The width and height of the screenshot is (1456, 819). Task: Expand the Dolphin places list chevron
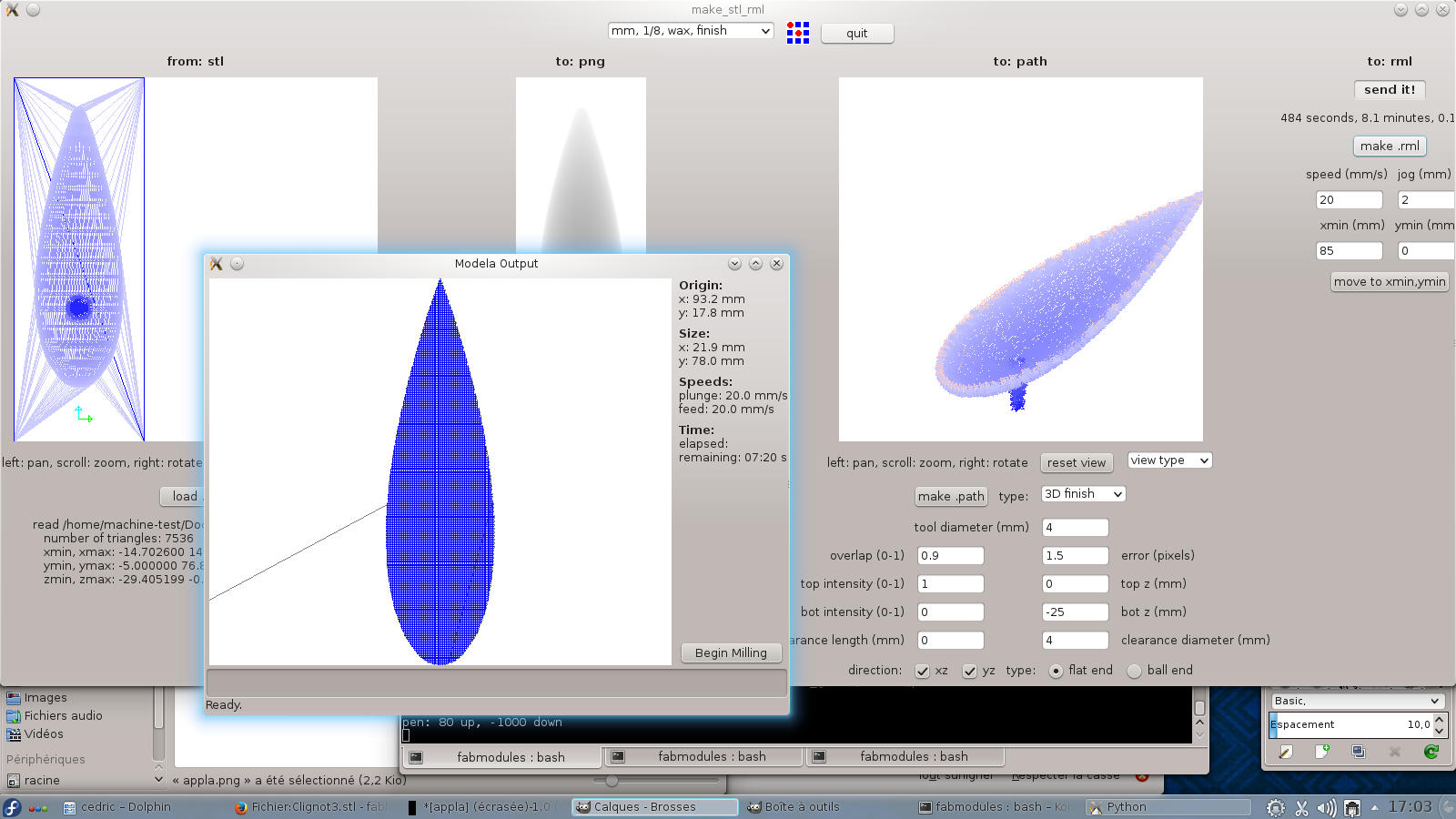[159, 779]
